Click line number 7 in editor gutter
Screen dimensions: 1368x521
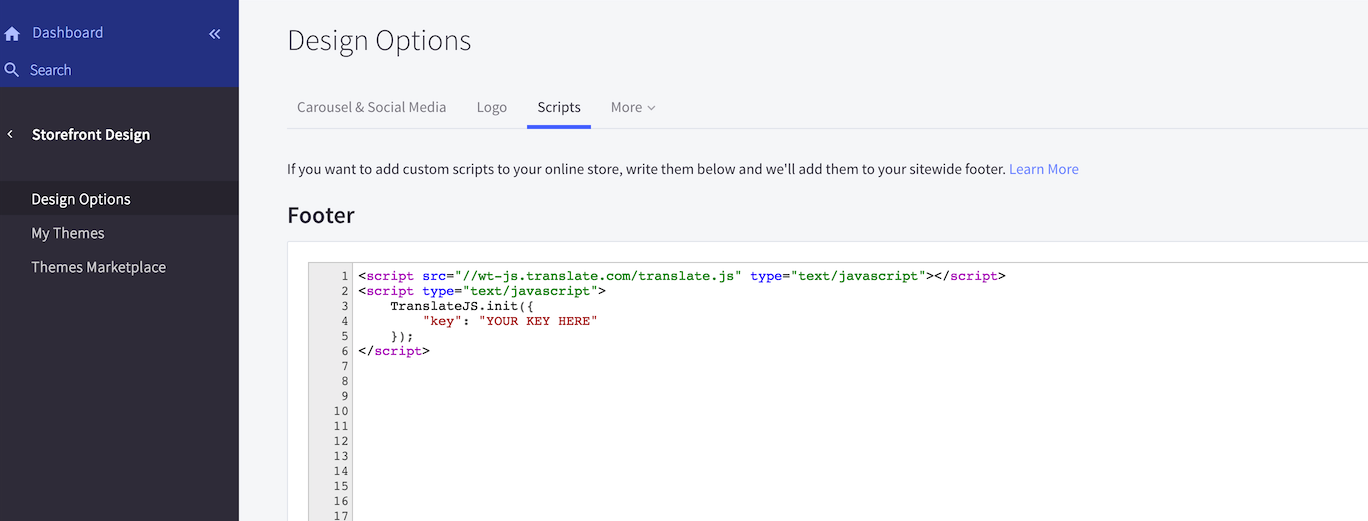(344, 366)
